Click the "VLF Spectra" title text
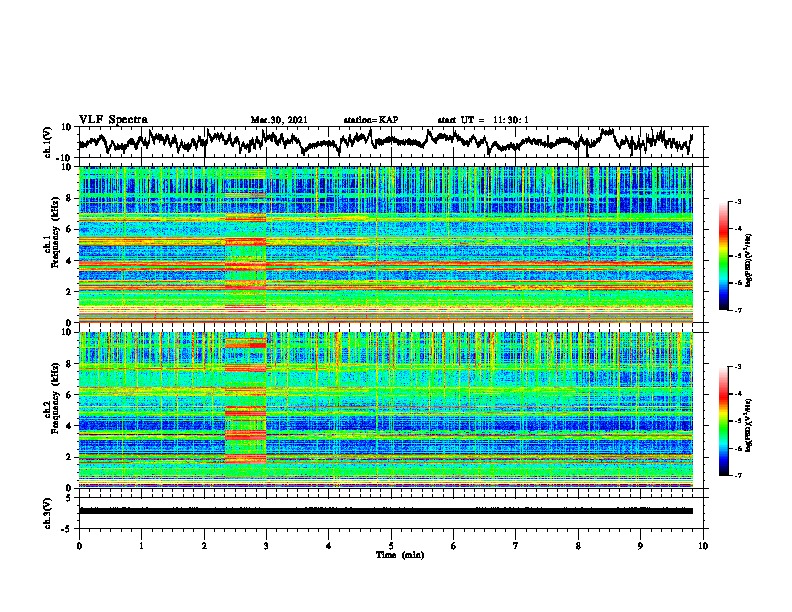 coord(113,120)
